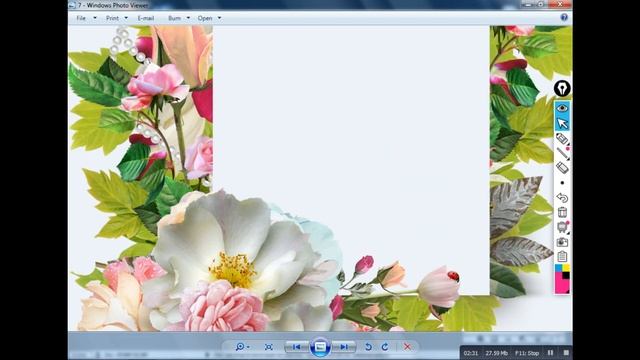Click the clipboard icon in the pen toolbar

(562, 256)
